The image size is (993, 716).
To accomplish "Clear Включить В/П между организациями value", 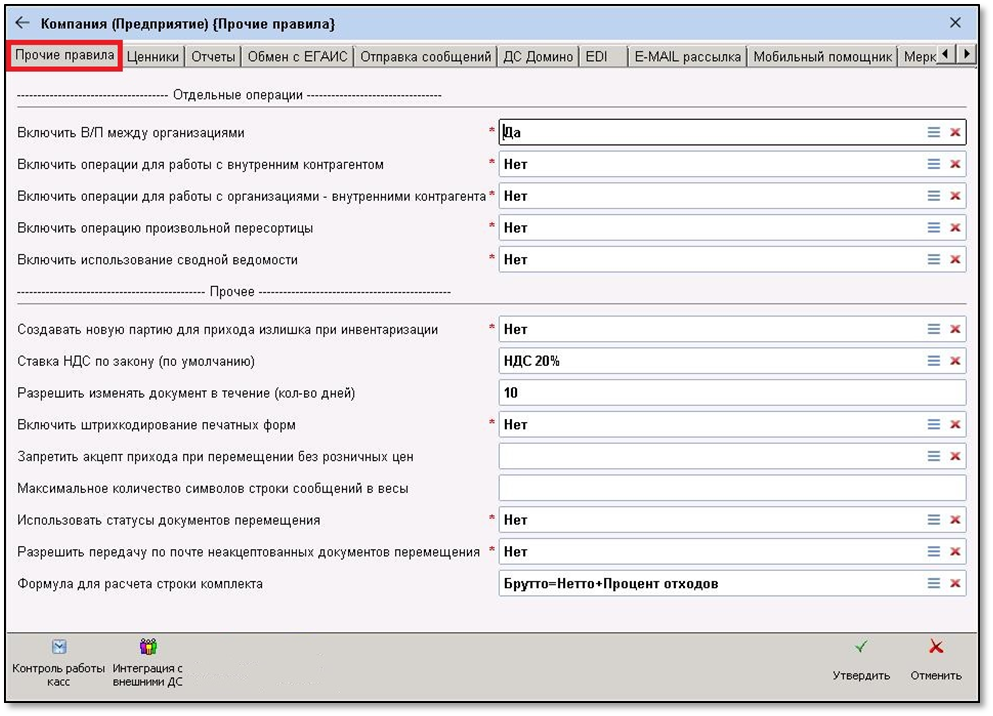I will click(x=955, y=132).
